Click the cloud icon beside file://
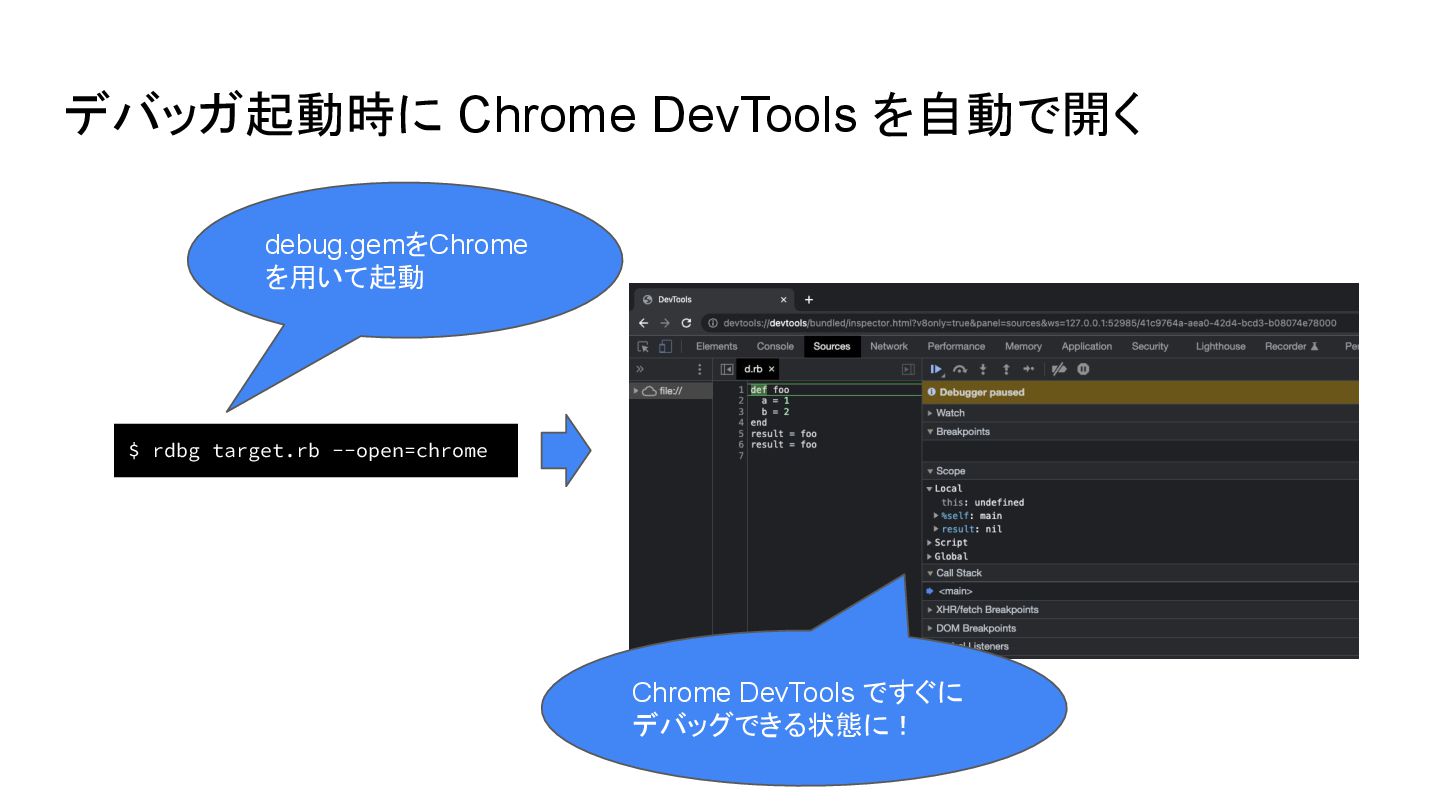Image resolution: width=1440 pixels, height=810 pixels. [x=649, y=390]
